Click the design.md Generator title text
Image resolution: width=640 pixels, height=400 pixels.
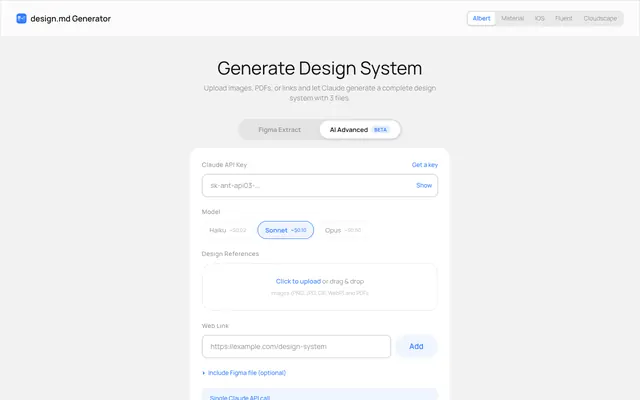click(x=71, y=19)
